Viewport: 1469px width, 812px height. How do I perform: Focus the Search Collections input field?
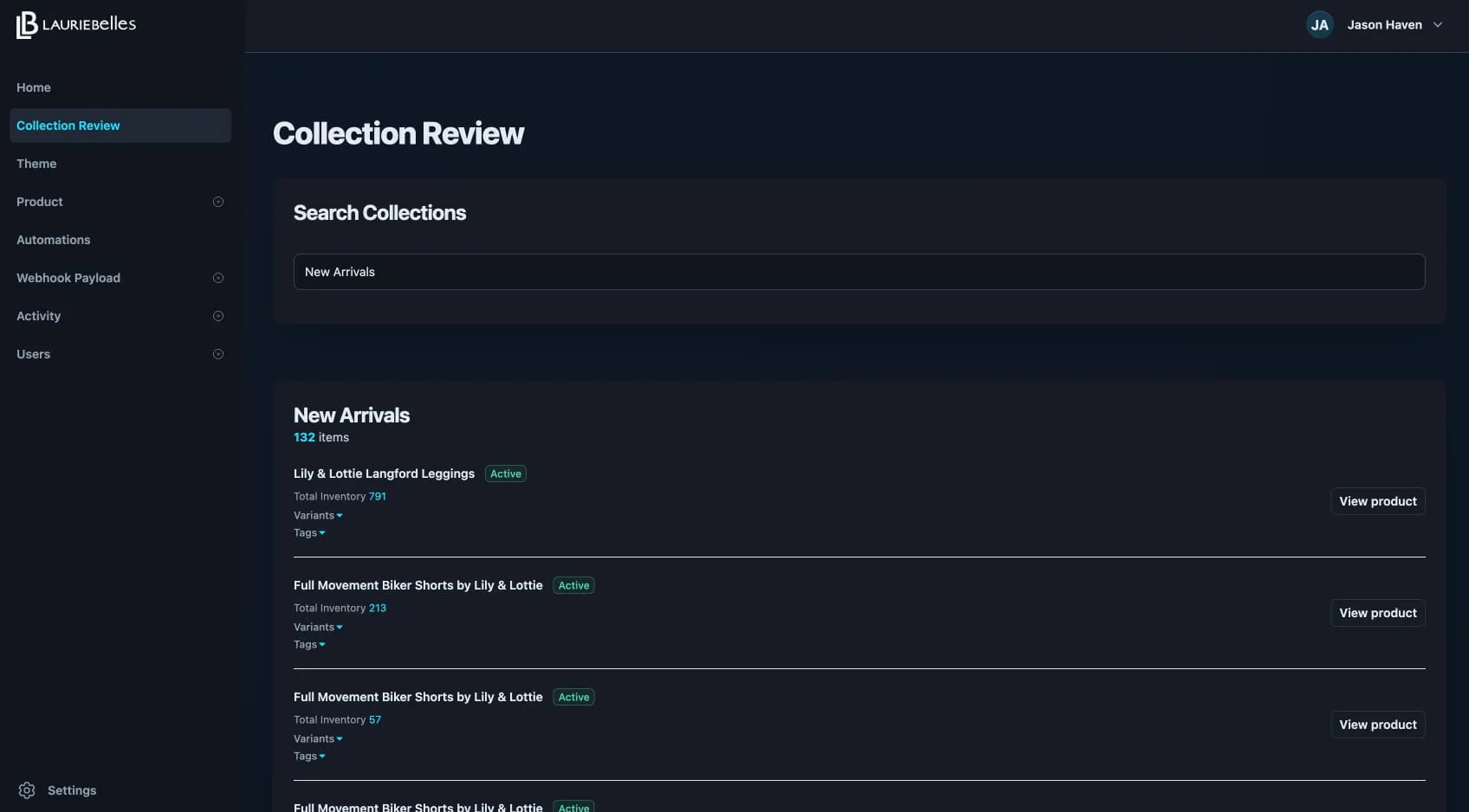[859, 272]
